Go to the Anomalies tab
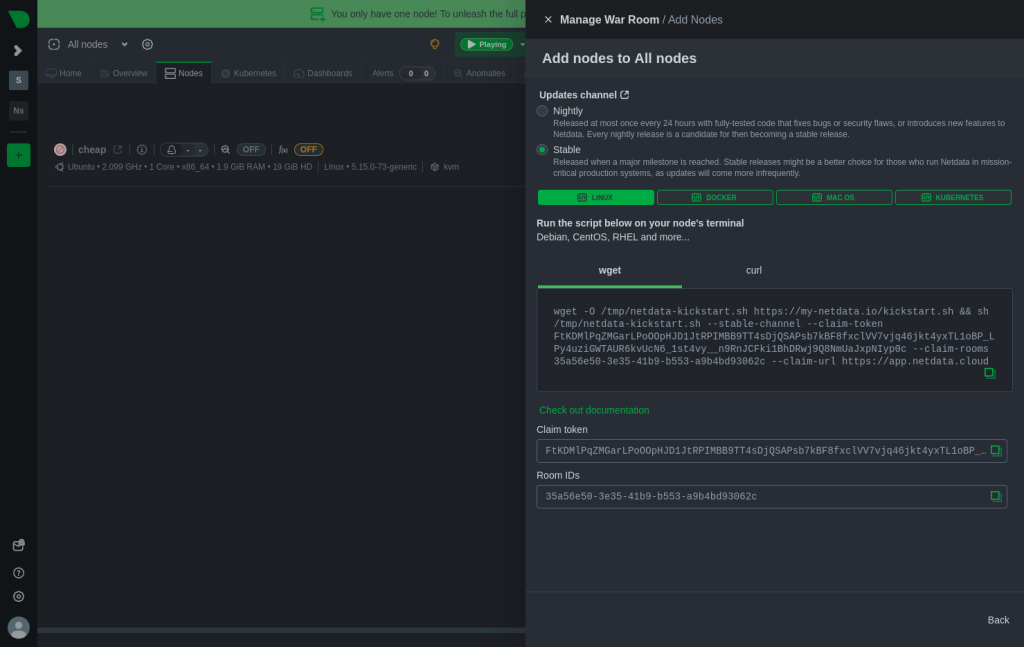This screenshot has height=647, width=1024. coord(479,73)
